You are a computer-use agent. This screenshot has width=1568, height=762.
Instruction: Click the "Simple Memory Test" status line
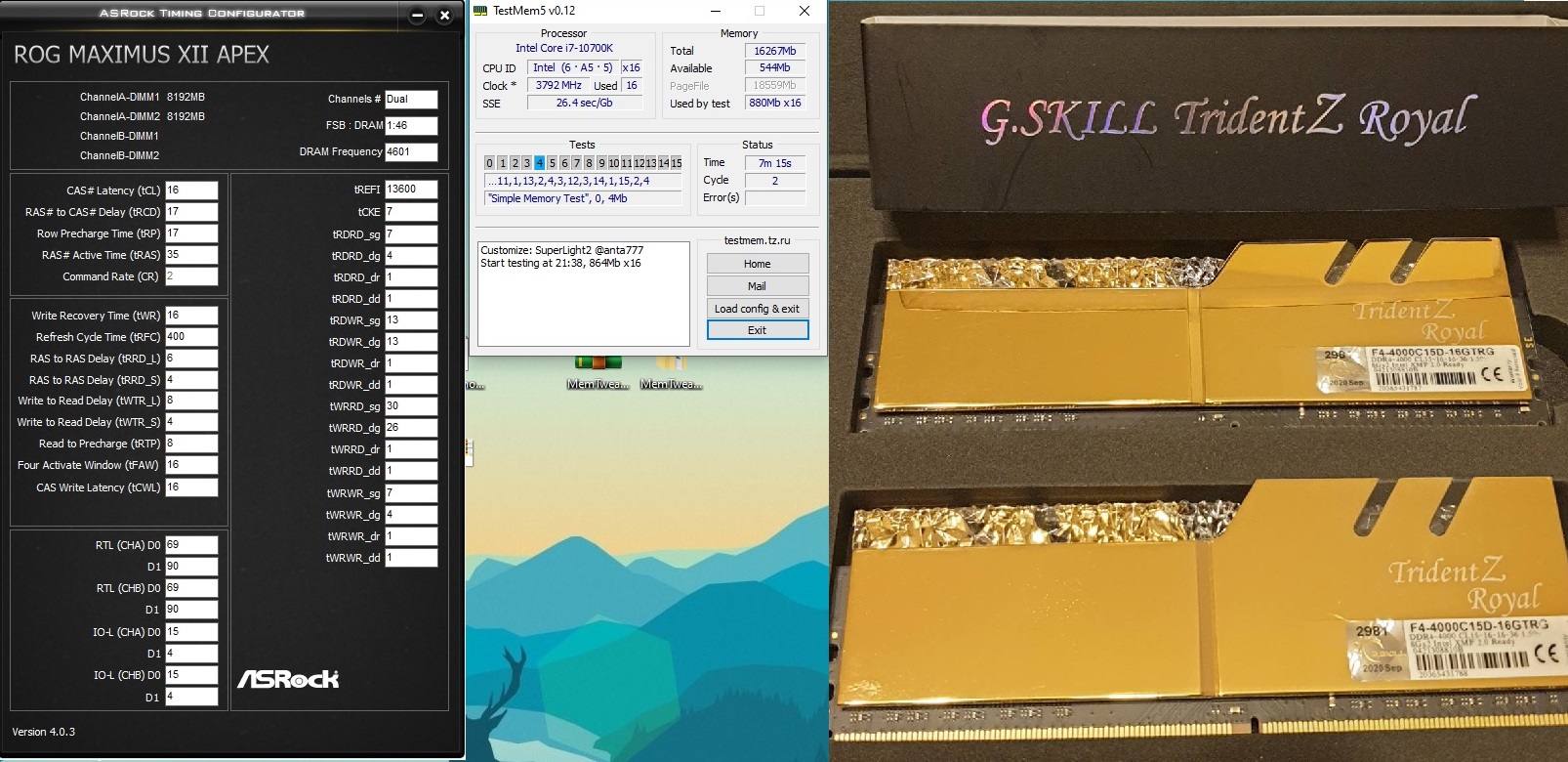584,198
